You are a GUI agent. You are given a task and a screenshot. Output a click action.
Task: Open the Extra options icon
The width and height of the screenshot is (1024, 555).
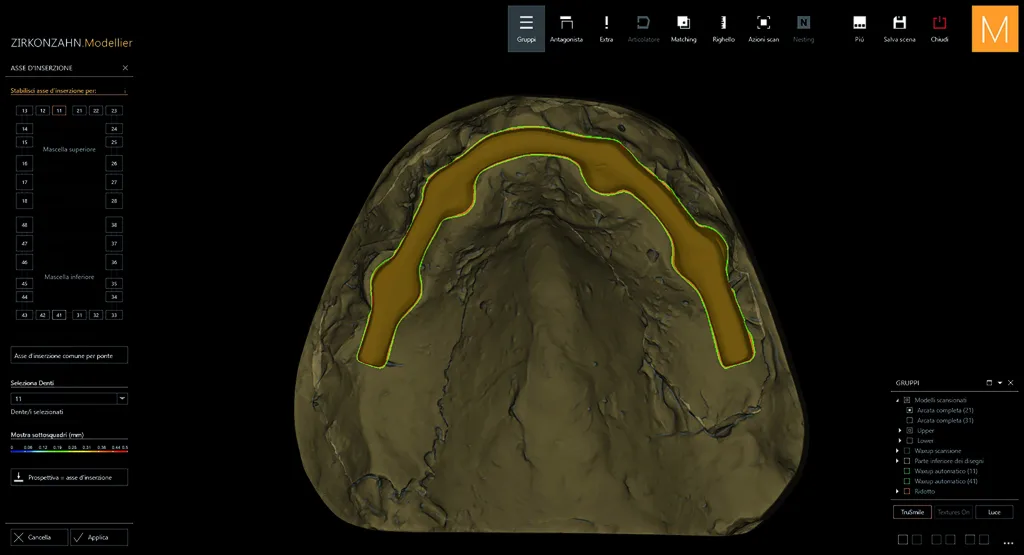point(606,29)
